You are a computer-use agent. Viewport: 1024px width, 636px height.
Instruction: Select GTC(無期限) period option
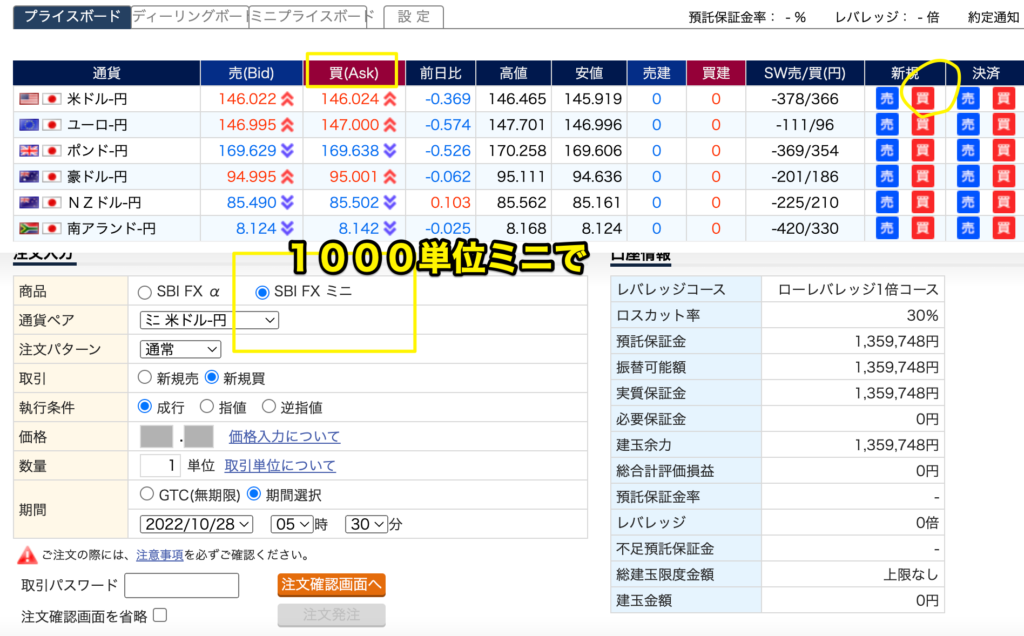point(147,494)
